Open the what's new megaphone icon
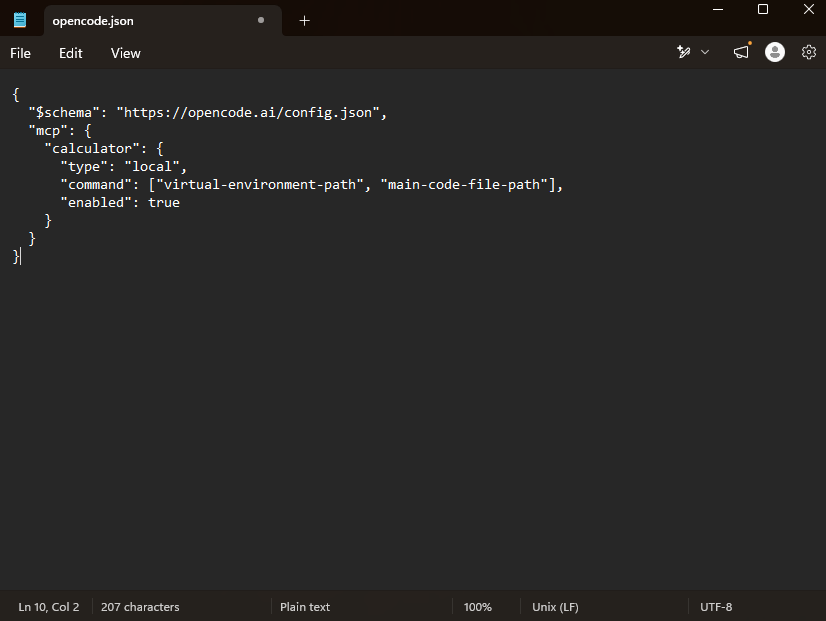This screenshot has width=826, height=621. pyautogui.click(x=741, y=52)
